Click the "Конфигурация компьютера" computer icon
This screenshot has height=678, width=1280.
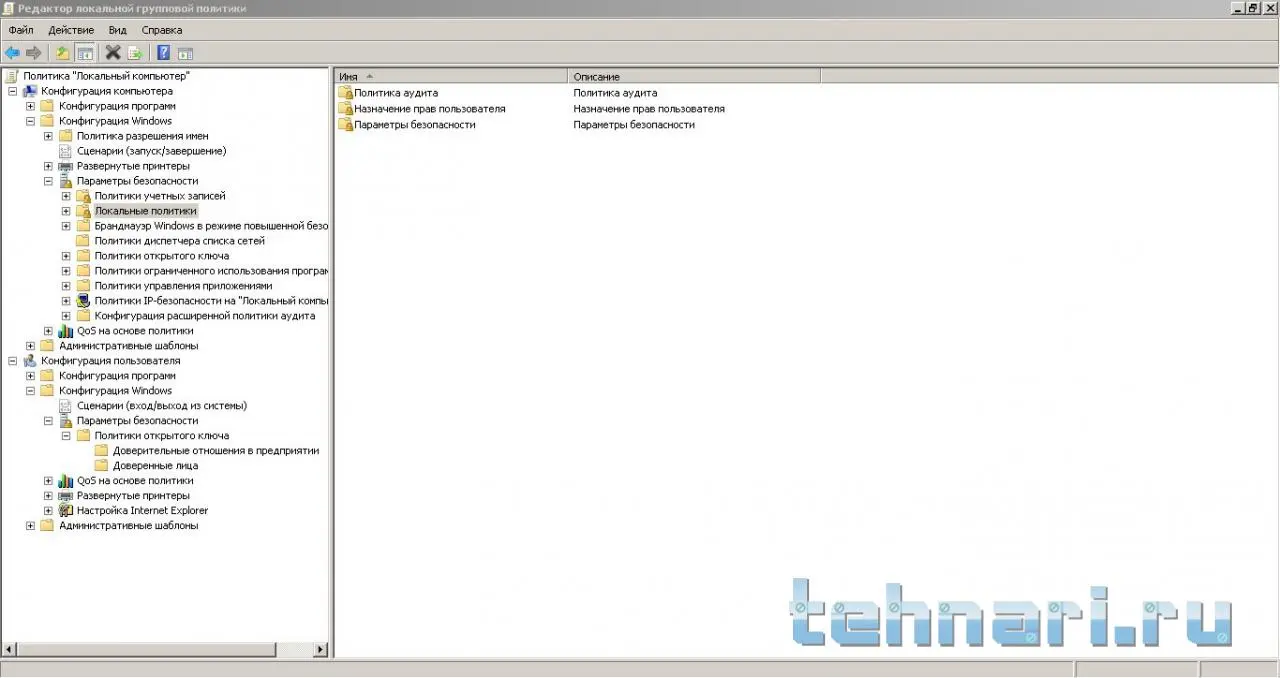point(30,91)
